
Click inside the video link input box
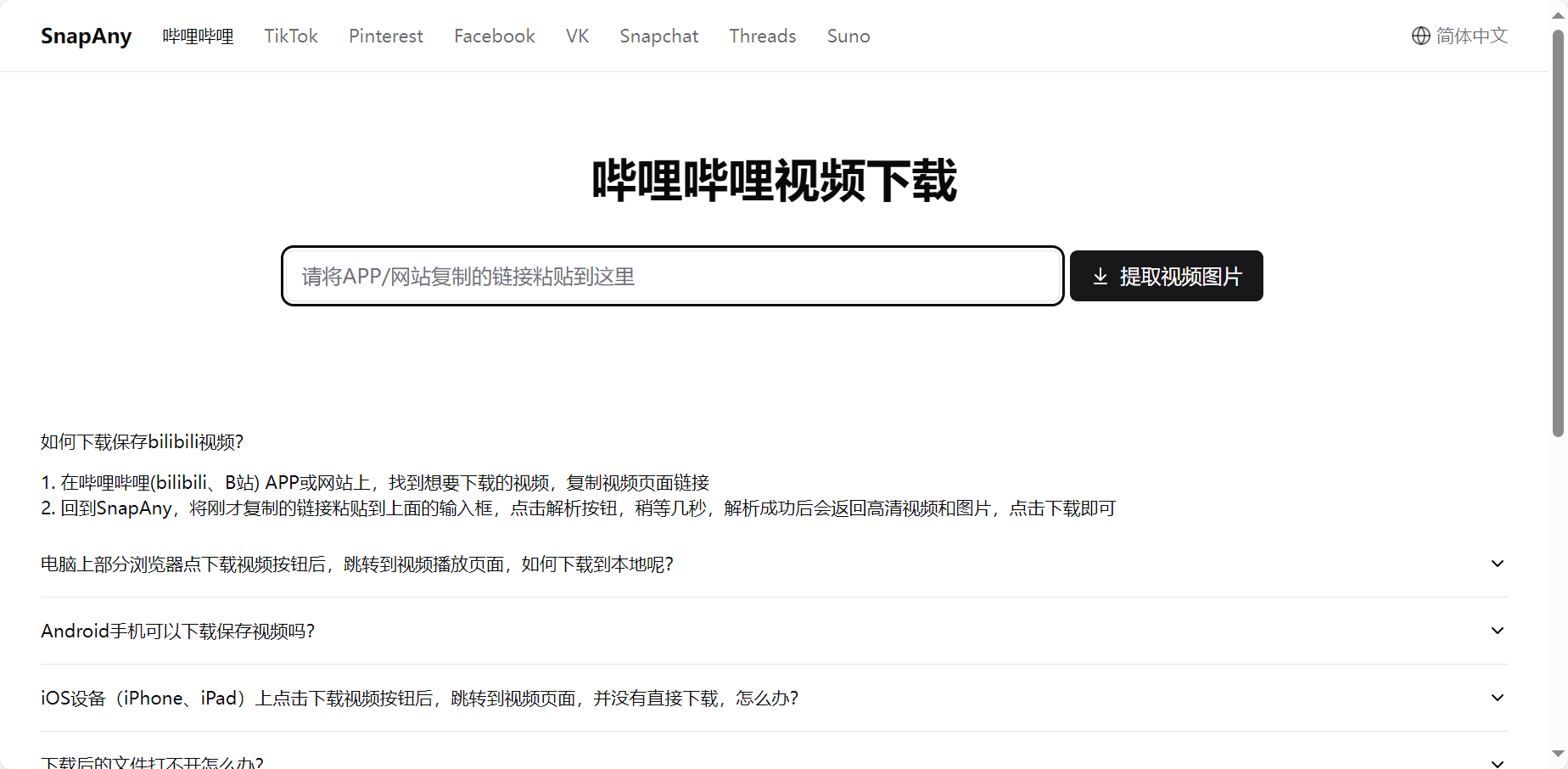click(672, 276)
